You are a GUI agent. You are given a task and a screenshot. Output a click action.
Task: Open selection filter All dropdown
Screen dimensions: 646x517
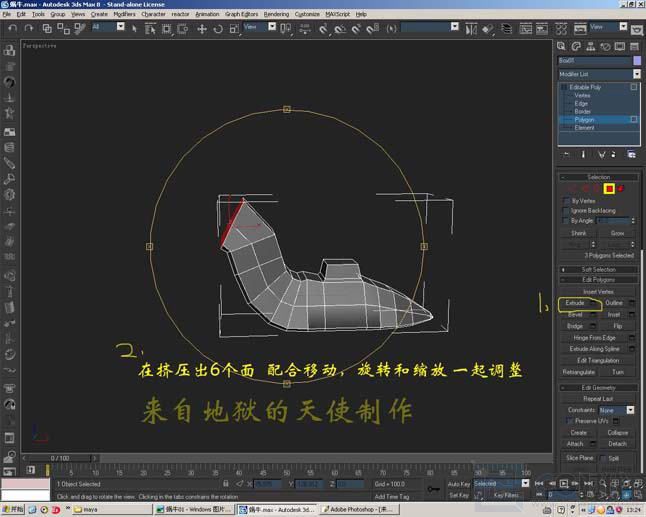121,26
